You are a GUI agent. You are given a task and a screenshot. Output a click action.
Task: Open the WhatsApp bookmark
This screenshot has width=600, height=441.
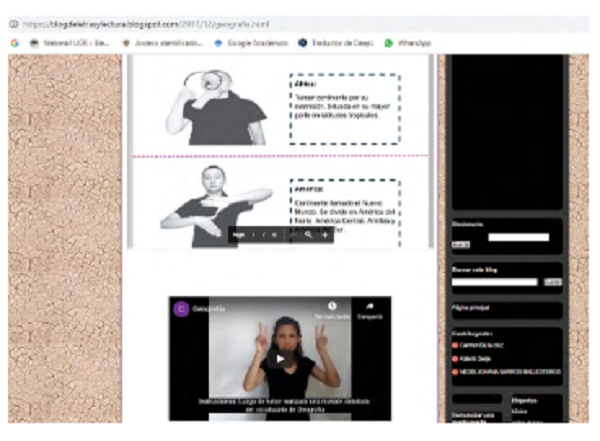[413, 43]
